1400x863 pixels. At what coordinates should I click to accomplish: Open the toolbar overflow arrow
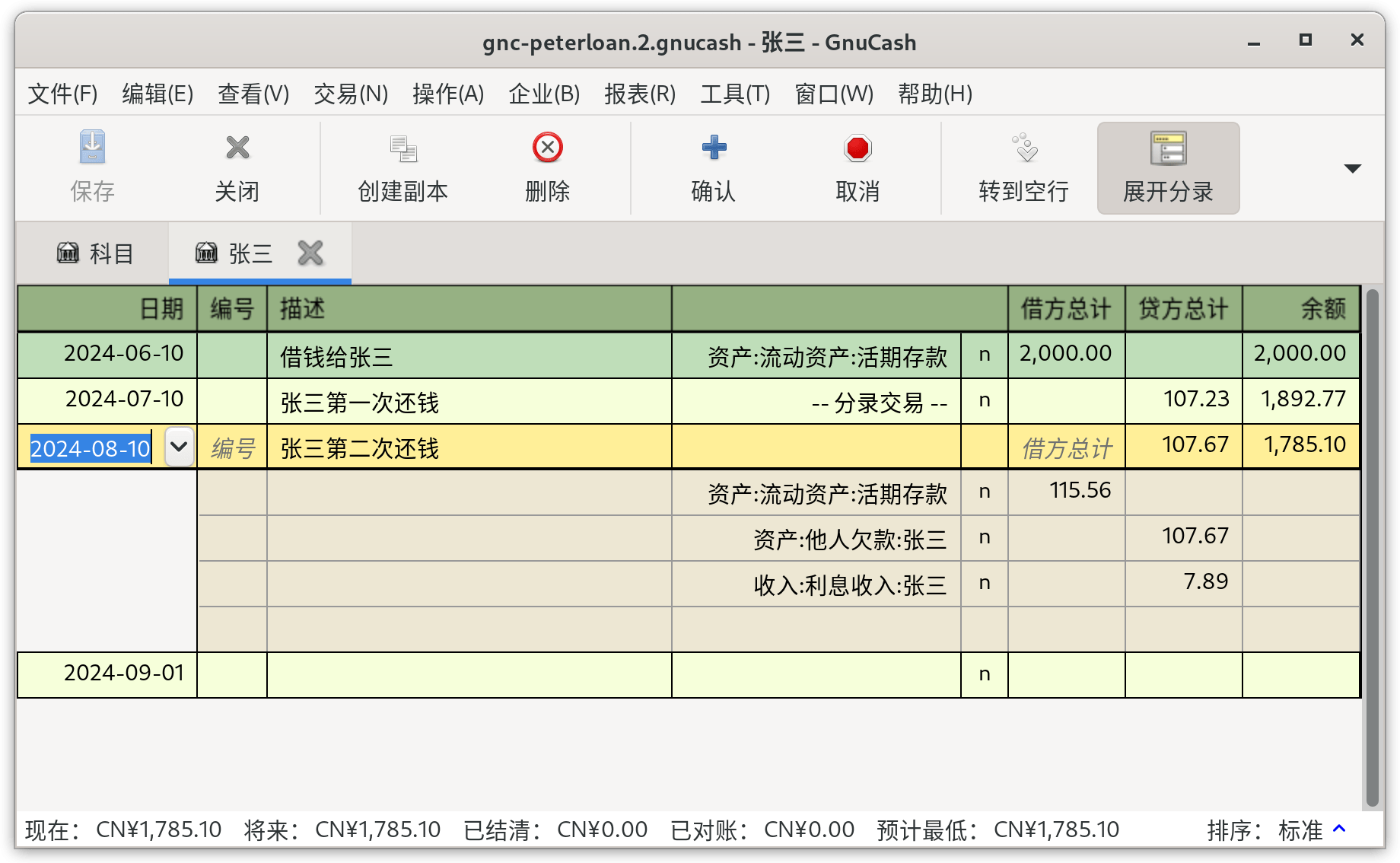coord(1352,168)
